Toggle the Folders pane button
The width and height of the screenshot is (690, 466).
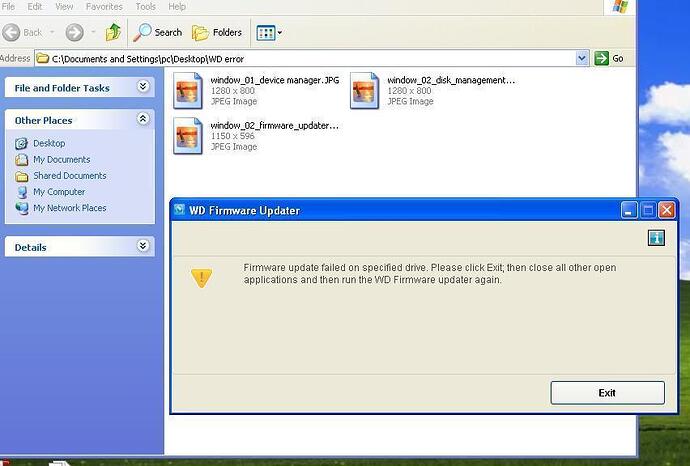tap(217, 32)
